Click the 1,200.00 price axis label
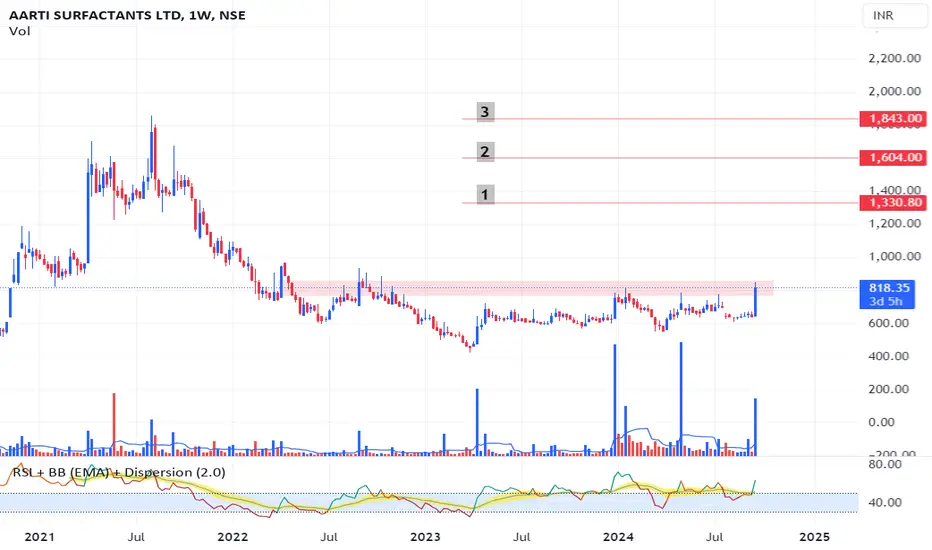The image size is (932, 550). coord(895,224)
